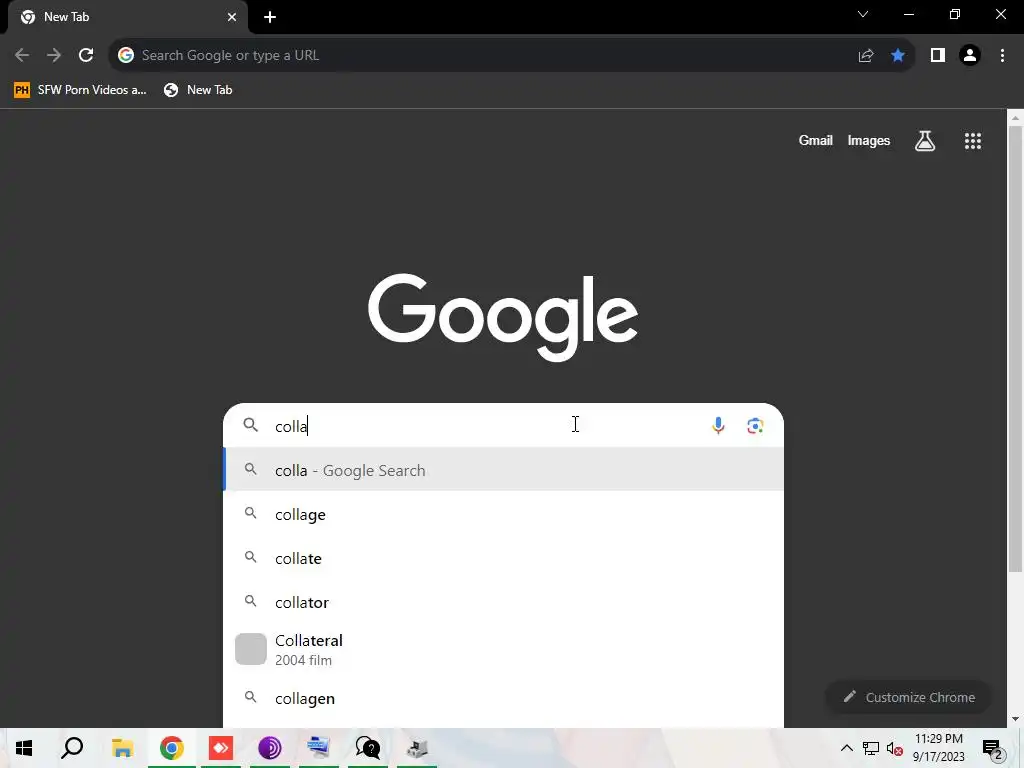The width and height of the screenshot is (1024, 768).
Task: Open a new tab with plus button
Action: point(270,18)
